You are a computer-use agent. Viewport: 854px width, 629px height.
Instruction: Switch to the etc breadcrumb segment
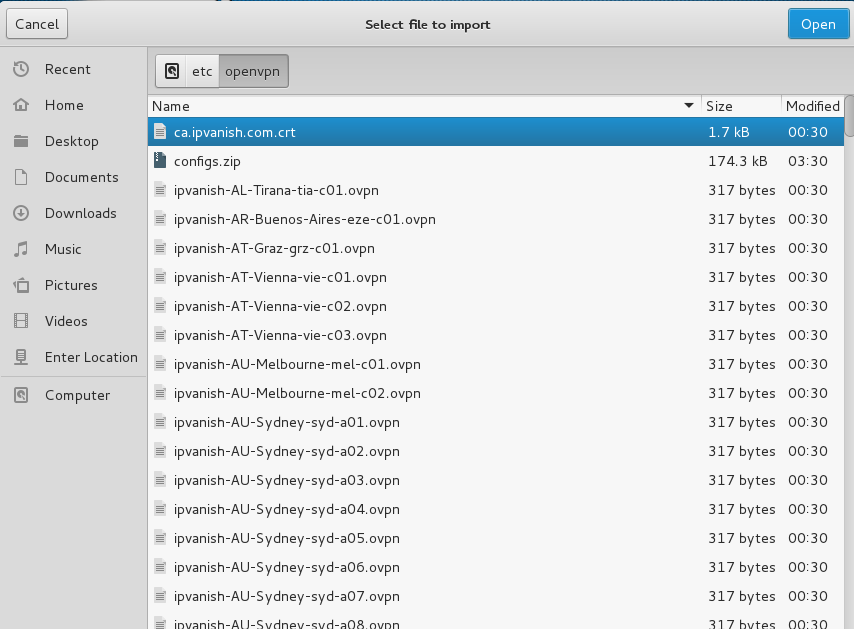[202, 70]
